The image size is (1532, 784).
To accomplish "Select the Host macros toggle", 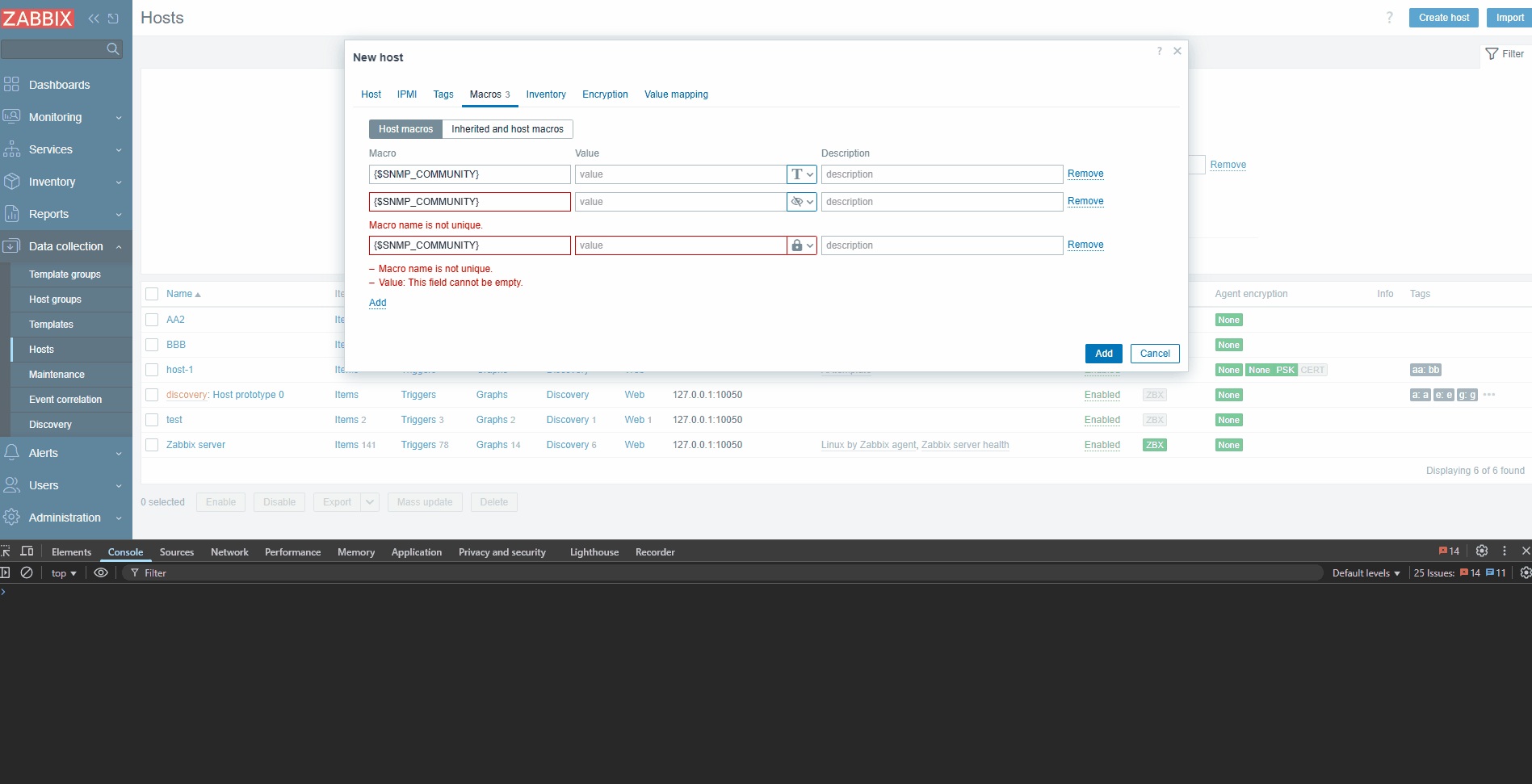I will point(405,129).
